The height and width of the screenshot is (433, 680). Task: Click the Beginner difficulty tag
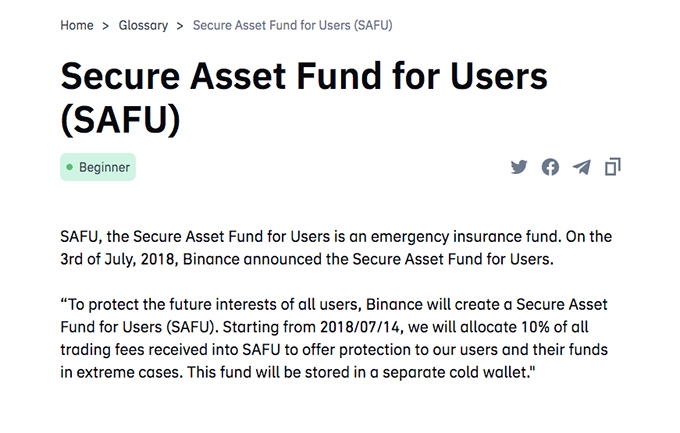click(98, 167)
